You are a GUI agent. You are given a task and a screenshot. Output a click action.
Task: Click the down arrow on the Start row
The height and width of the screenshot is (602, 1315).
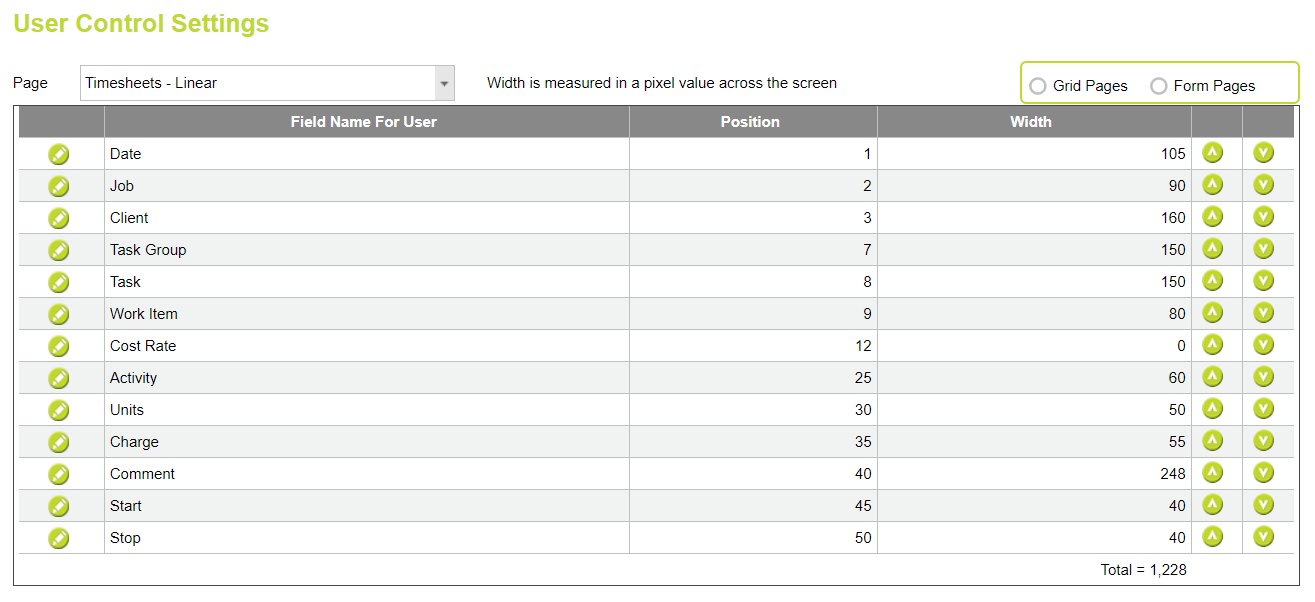pyautogui.click(x=1263, y=505)
